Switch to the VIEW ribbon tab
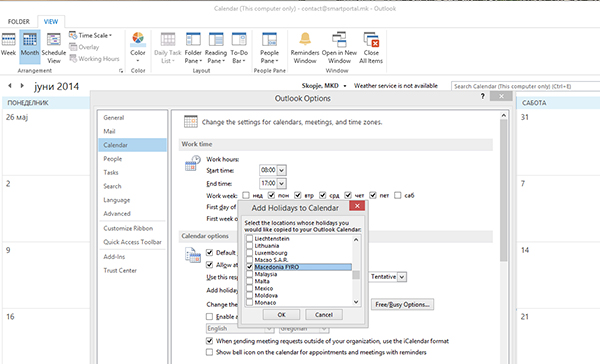This screenshot has height=364, width=600. click(x=51, y=21)
